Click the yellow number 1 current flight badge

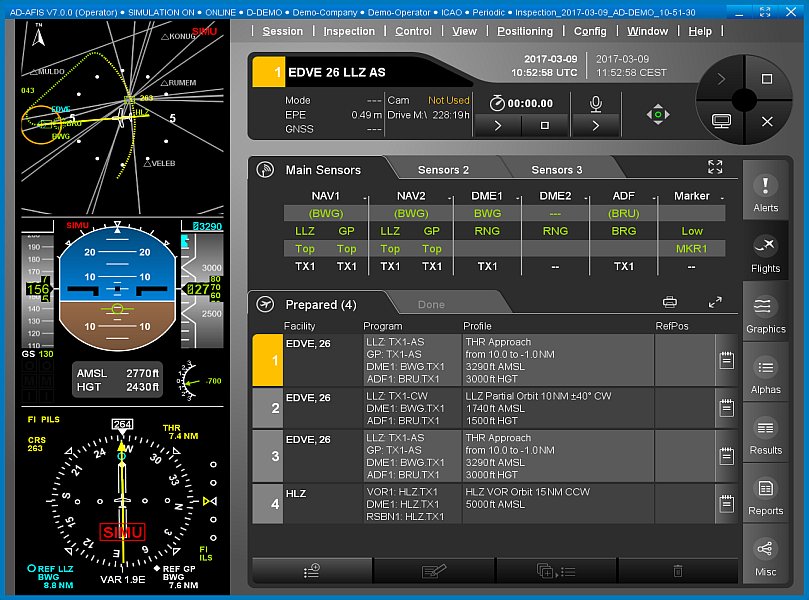[x=268, y=72]
